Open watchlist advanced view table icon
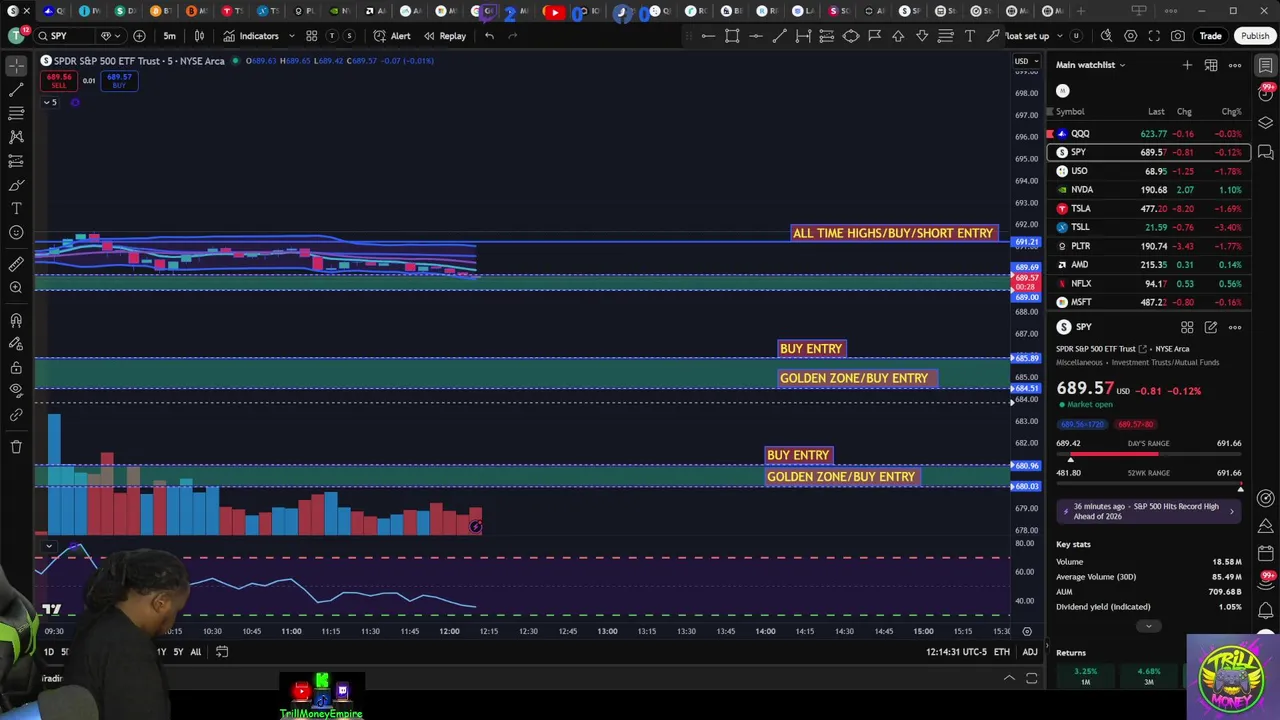Viewport: 1280px width, 720px height. pos(1211,65)
